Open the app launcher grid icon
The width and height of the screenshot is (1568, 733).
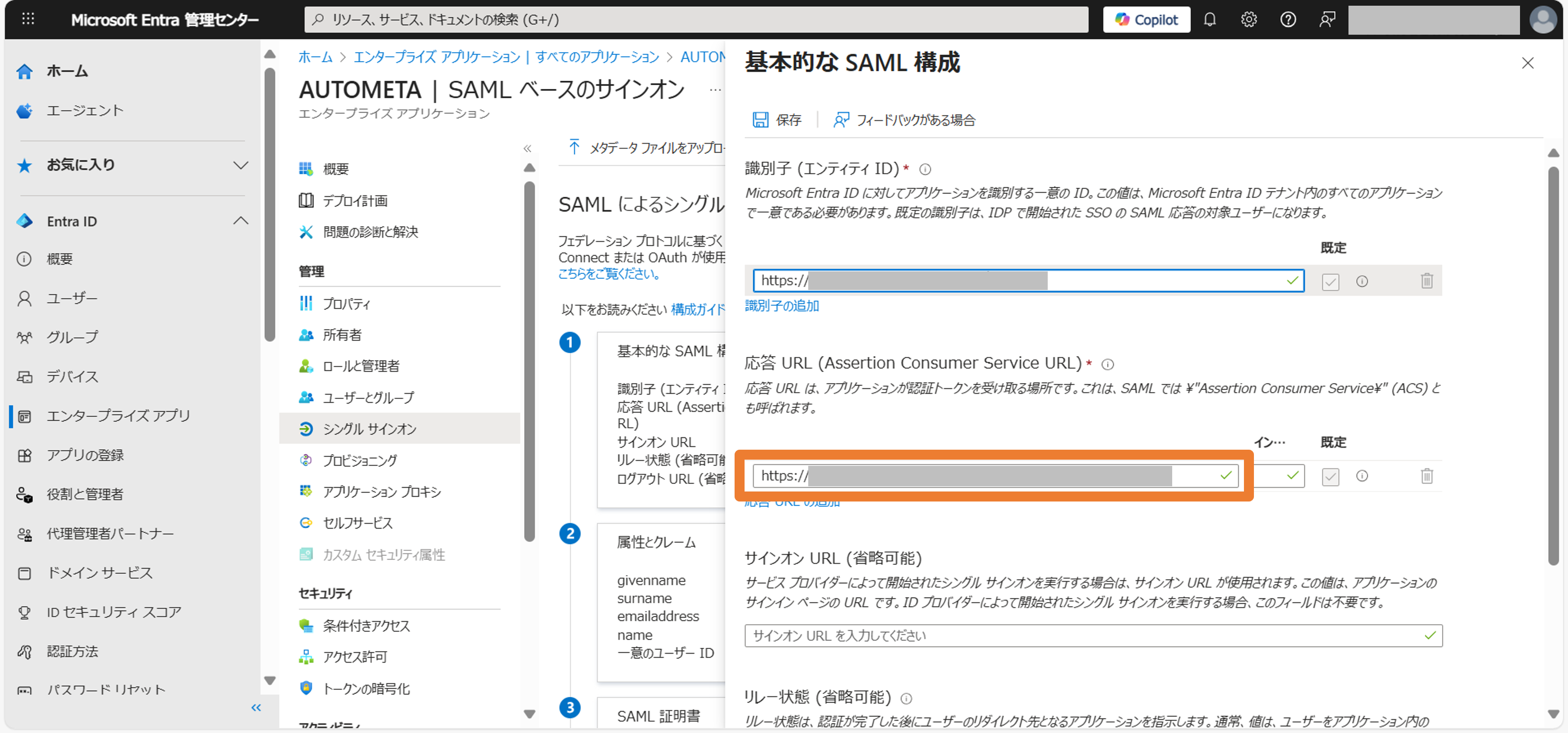click(x=28, y=19)
